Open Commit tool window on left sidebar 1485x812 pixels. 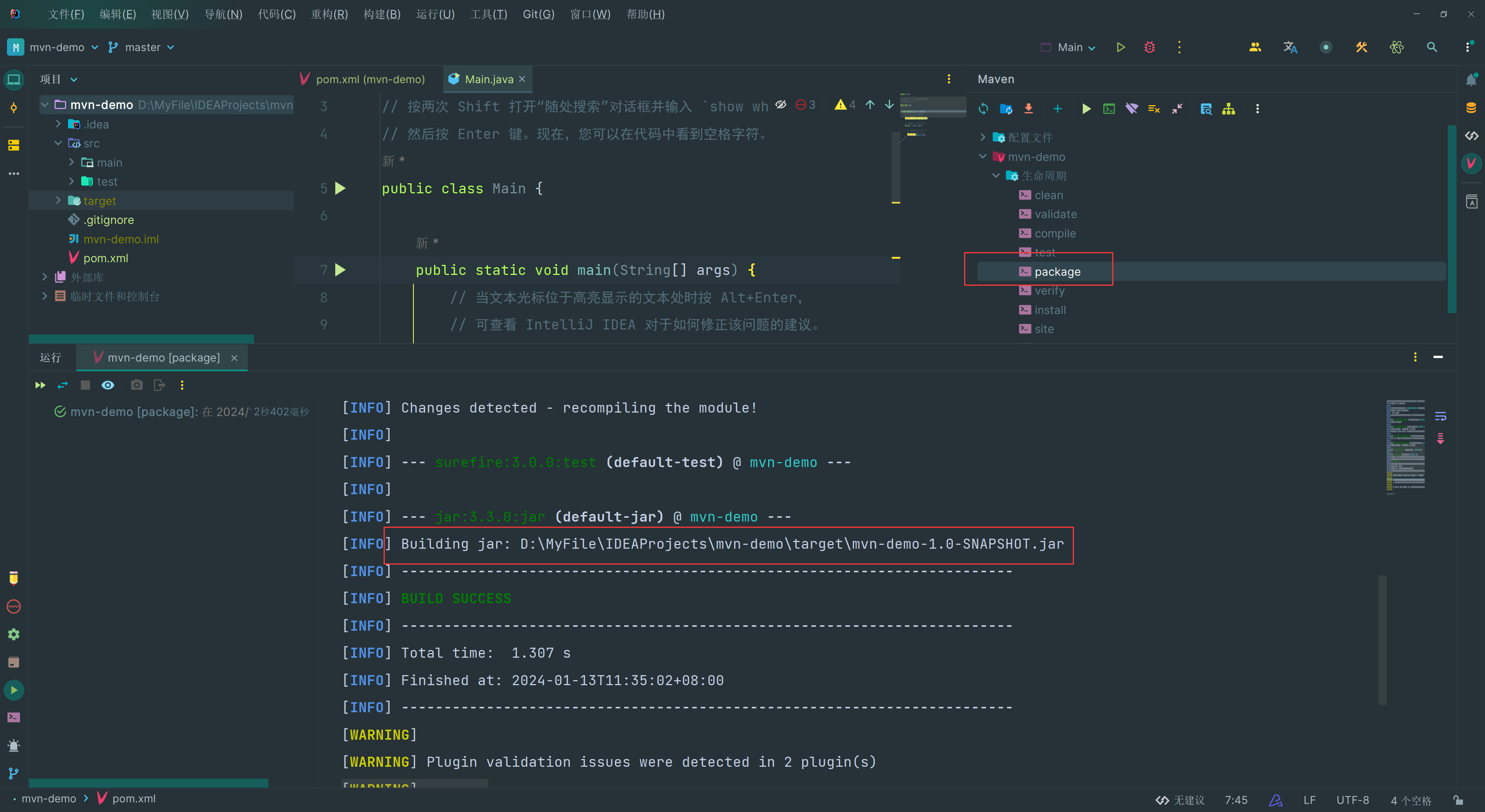(14, 108)
